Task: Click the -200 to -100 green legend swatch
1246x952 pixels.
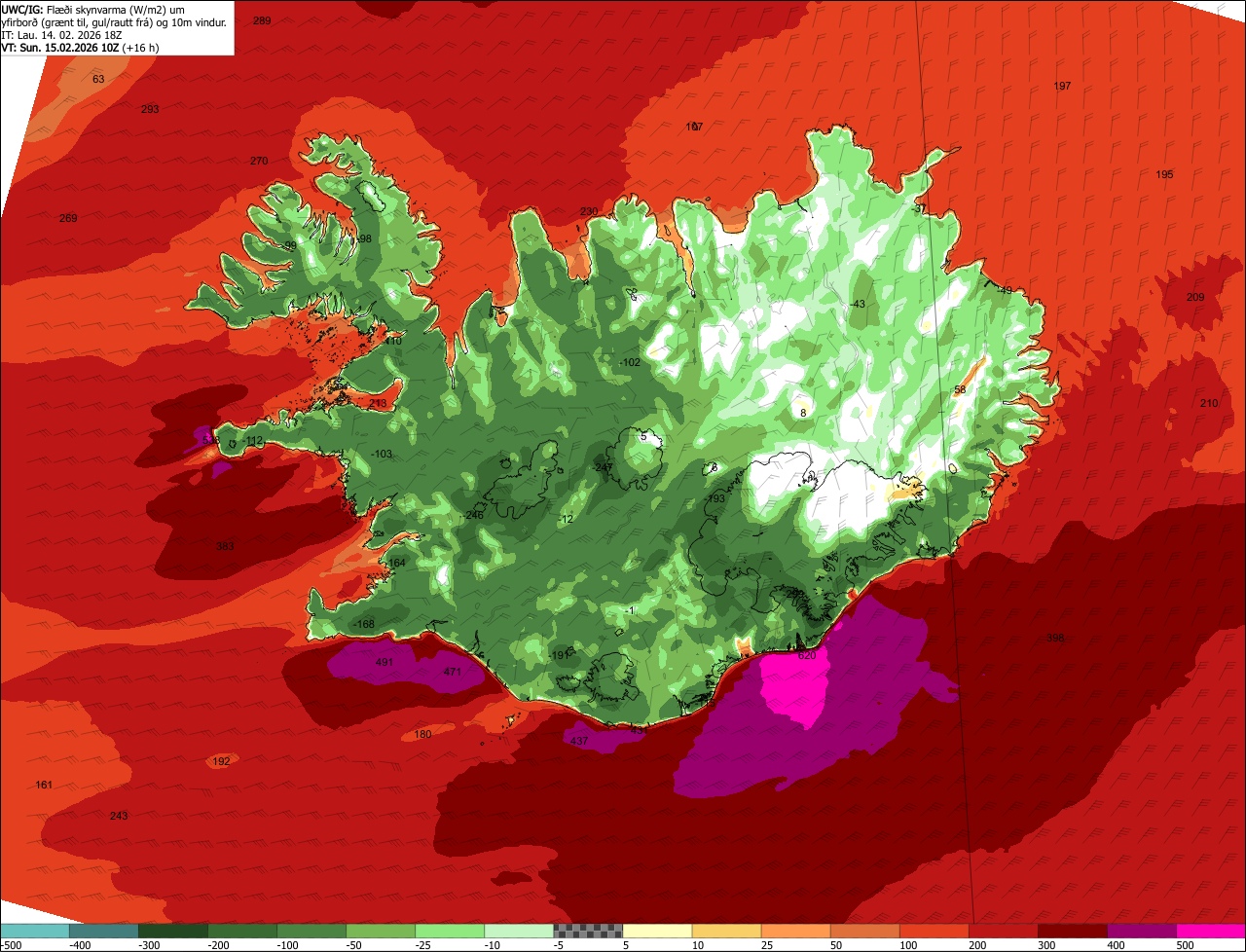Action: (242, 930)
